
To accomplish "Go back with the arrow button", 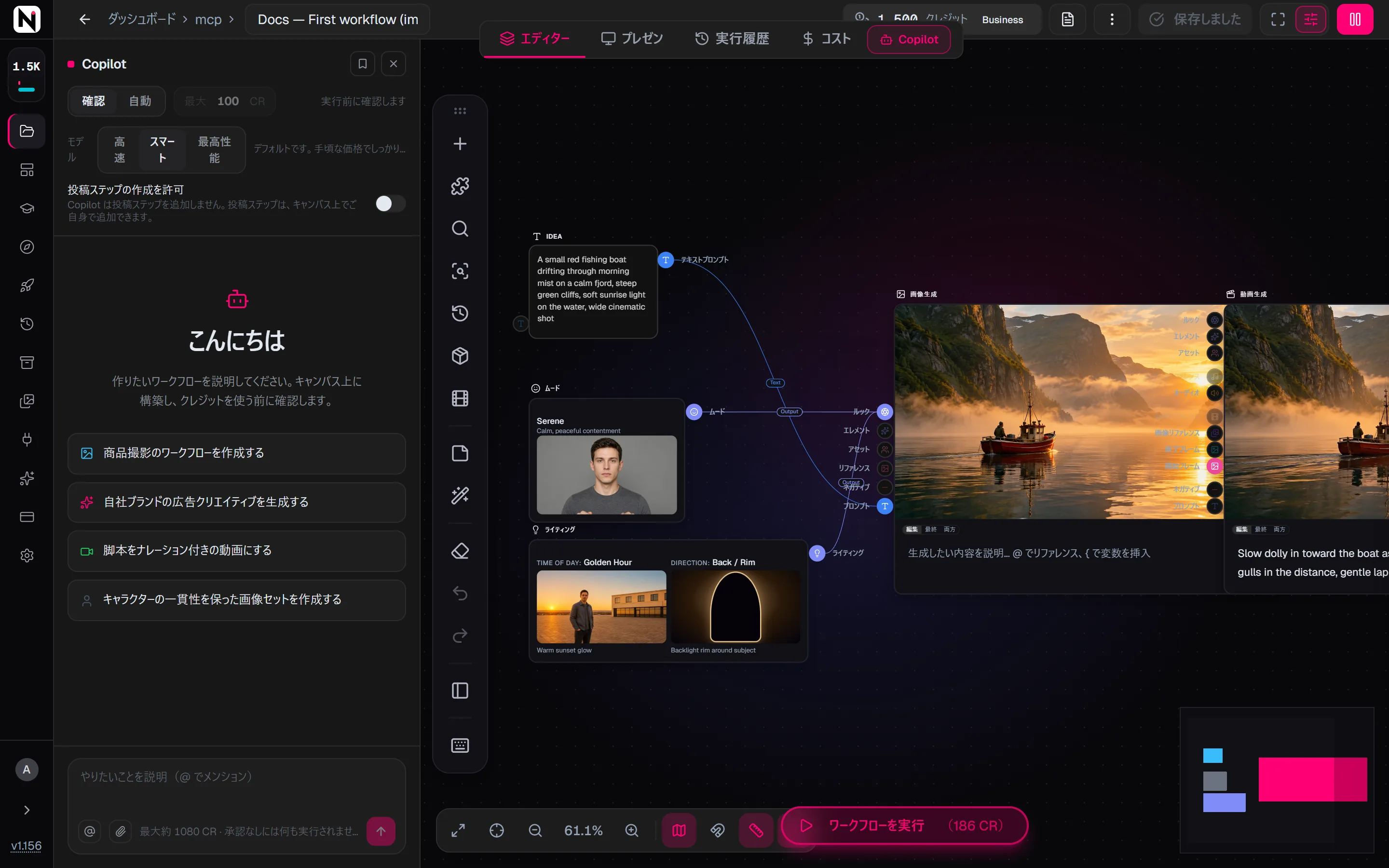I will coord(84,19).
